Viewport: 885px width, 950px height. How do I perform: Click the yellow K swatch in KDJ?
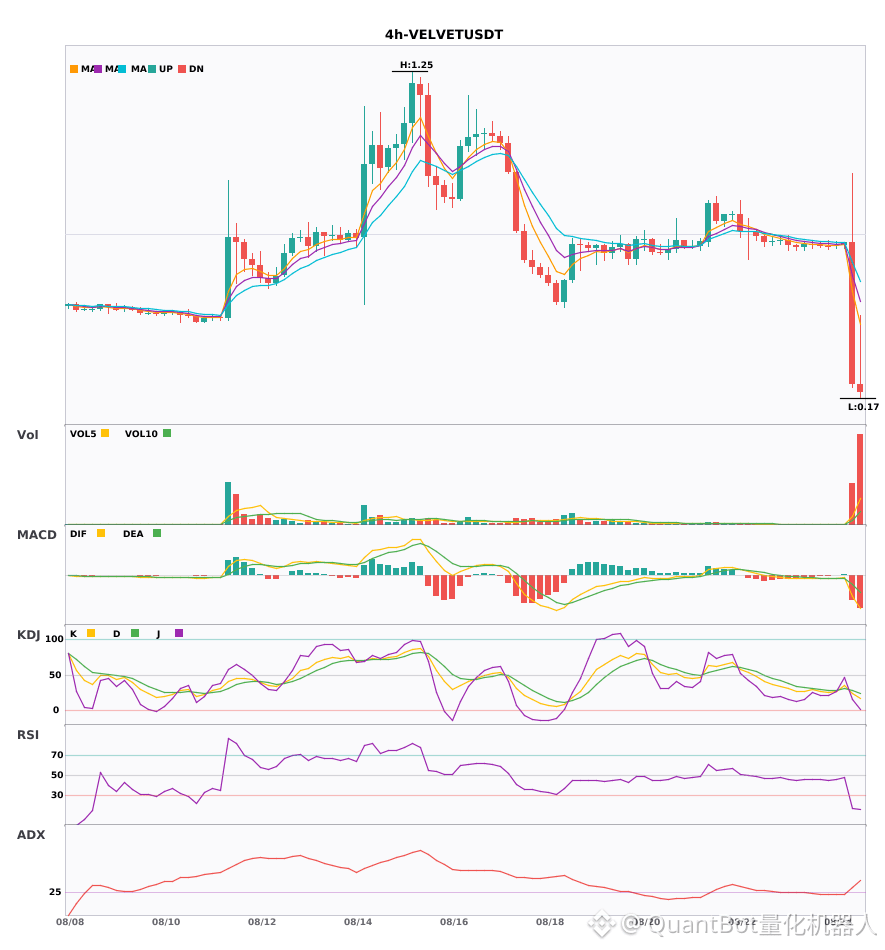(91, 633)
